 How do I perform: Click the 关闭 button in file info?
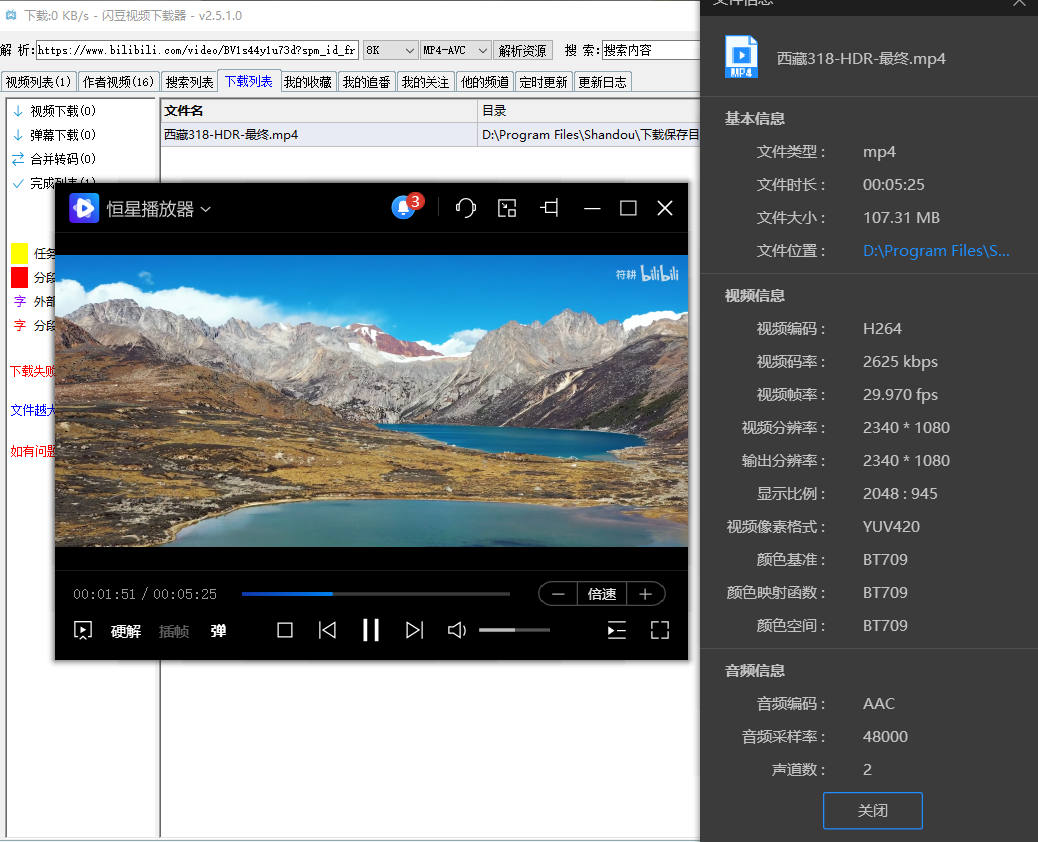click(x=872, y=811)
